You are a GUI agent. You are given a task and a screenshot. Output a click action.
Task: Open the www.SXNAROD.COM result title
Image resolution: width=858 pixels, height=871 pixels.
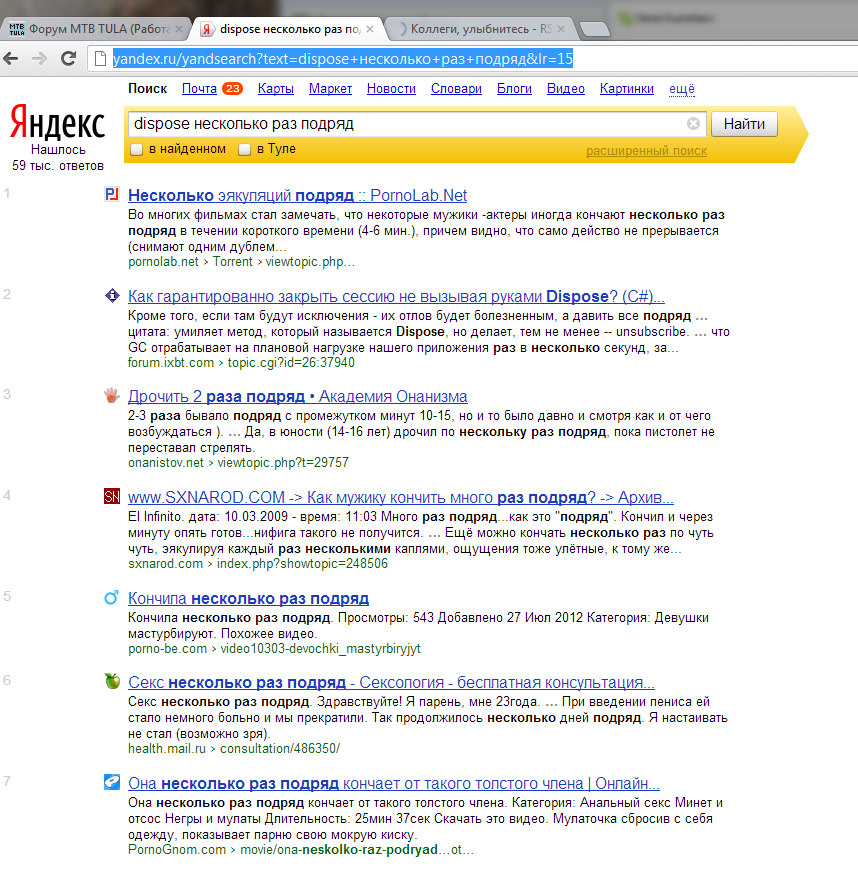point(401,497)
